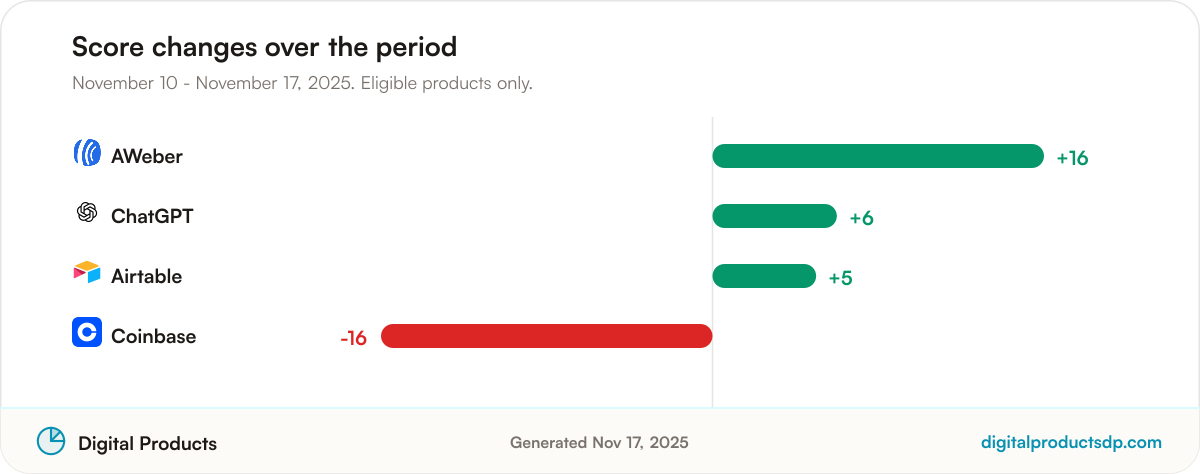
Task: Click the green ChatGPT +6 bar
Action: (x=774, y=216)
